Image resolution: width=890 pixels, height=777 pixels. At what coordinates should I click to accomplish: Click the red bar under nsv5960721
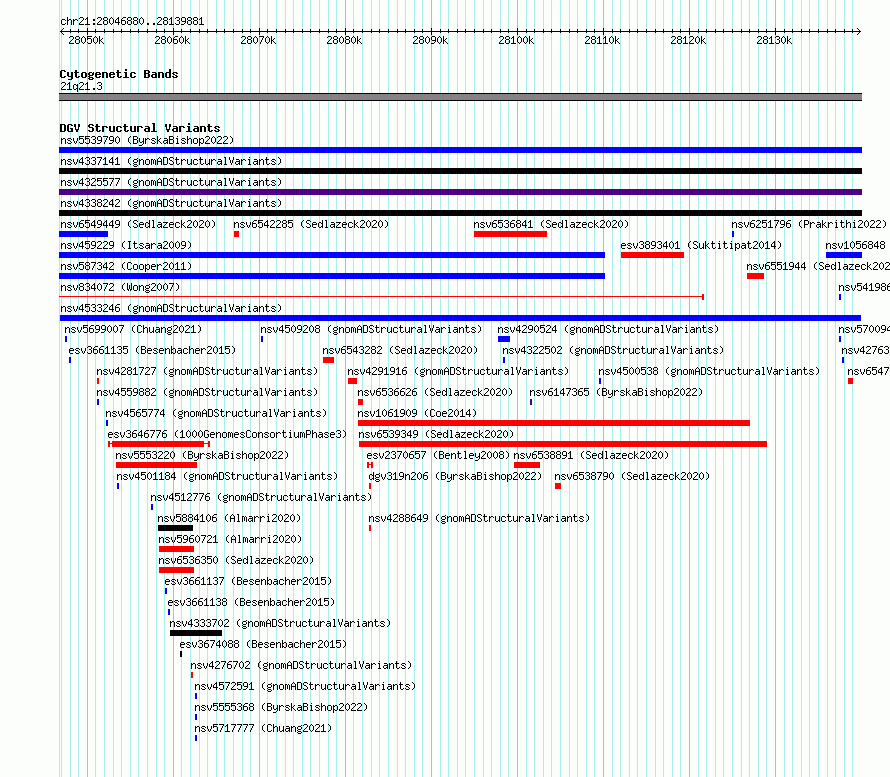(x=177, y=549)
